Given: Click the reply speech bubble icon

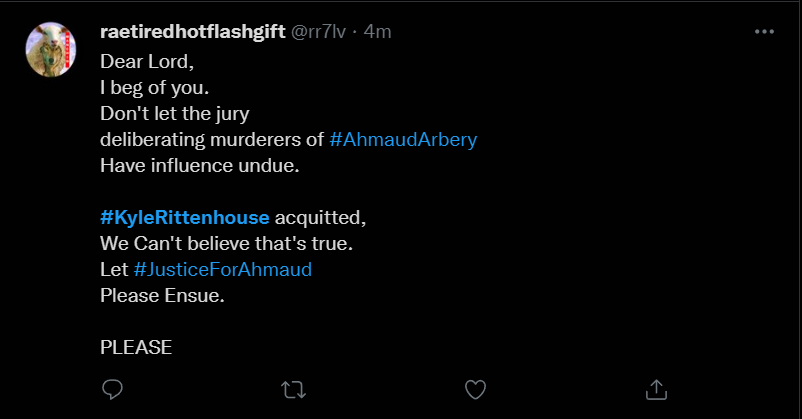Looking at the screenshot, I should (113, 388).
